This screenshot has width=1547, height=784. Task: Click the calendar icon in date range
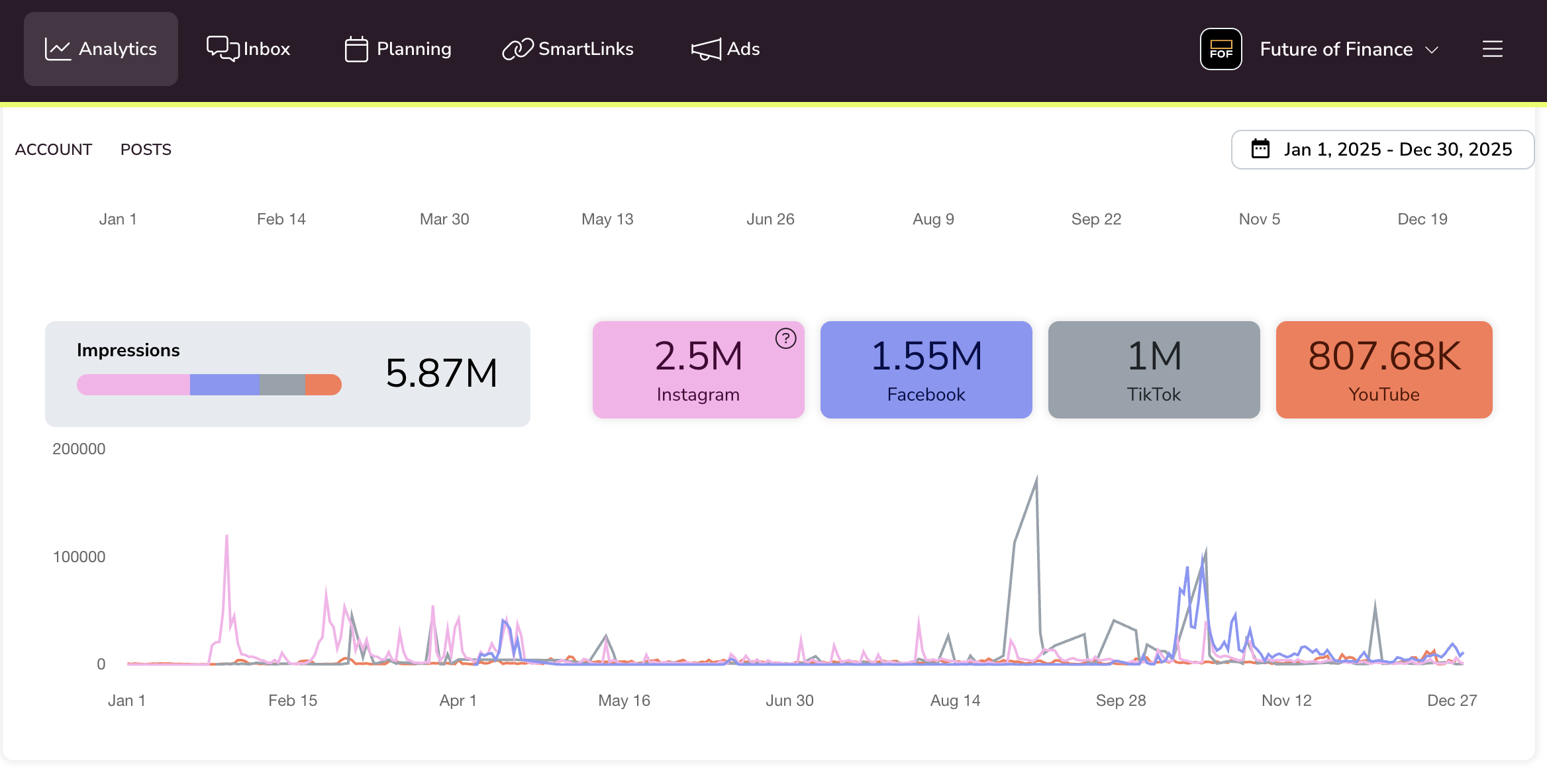click(1260, 149)
